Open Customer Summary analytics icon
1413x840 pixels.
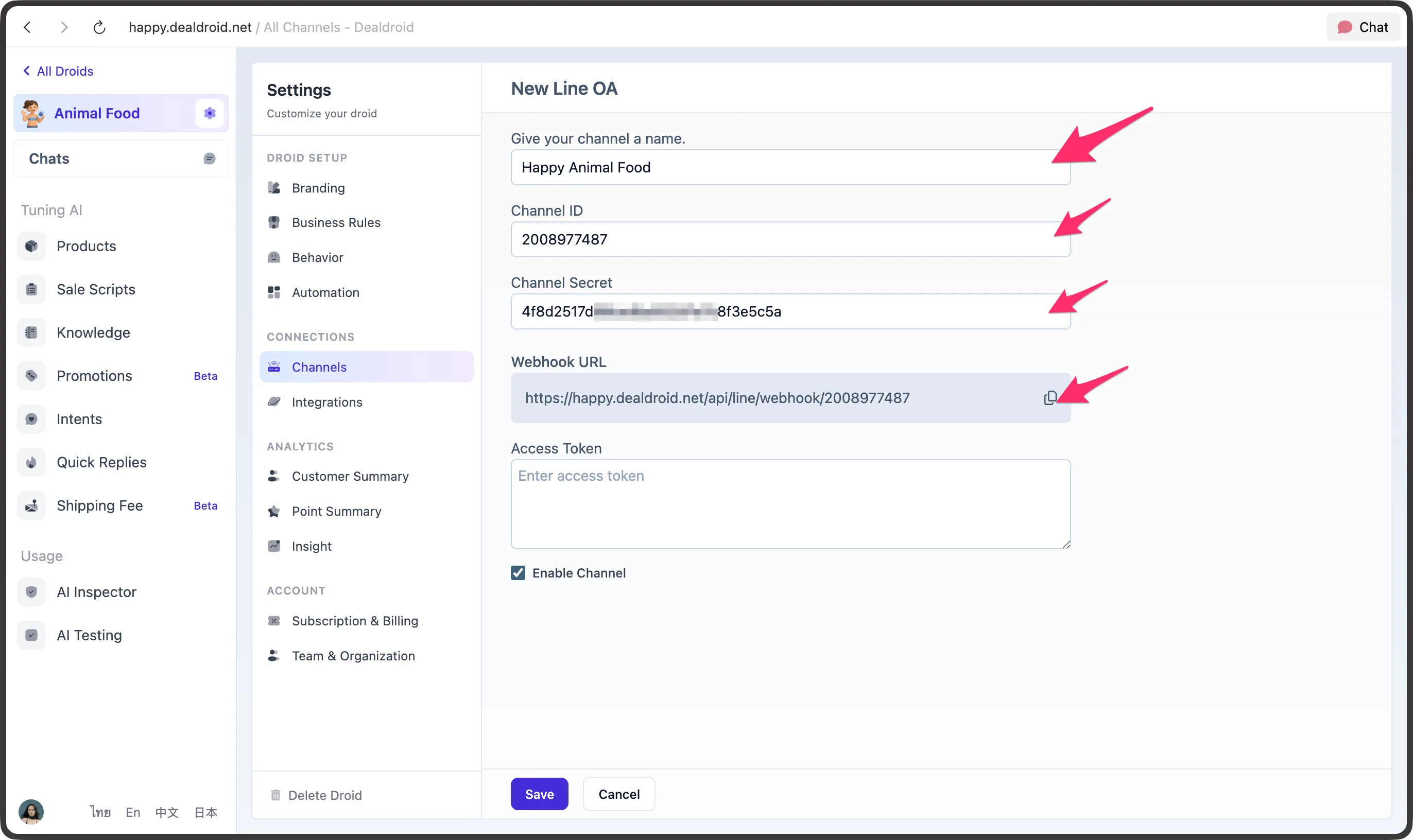pyautogui.click(x=274, y=476)
